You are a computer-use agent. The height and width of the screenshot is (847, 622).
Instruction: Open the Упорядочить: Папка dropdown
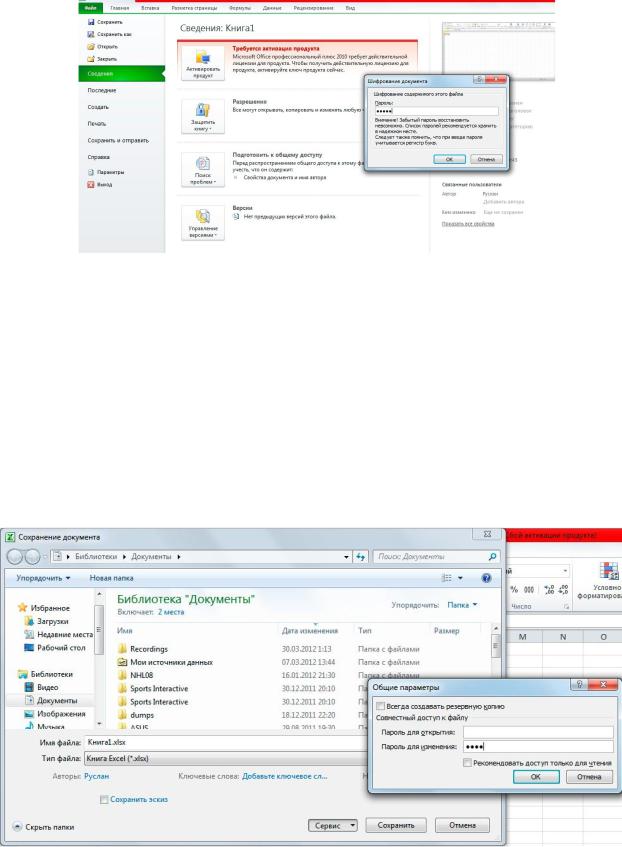point(462,605)
